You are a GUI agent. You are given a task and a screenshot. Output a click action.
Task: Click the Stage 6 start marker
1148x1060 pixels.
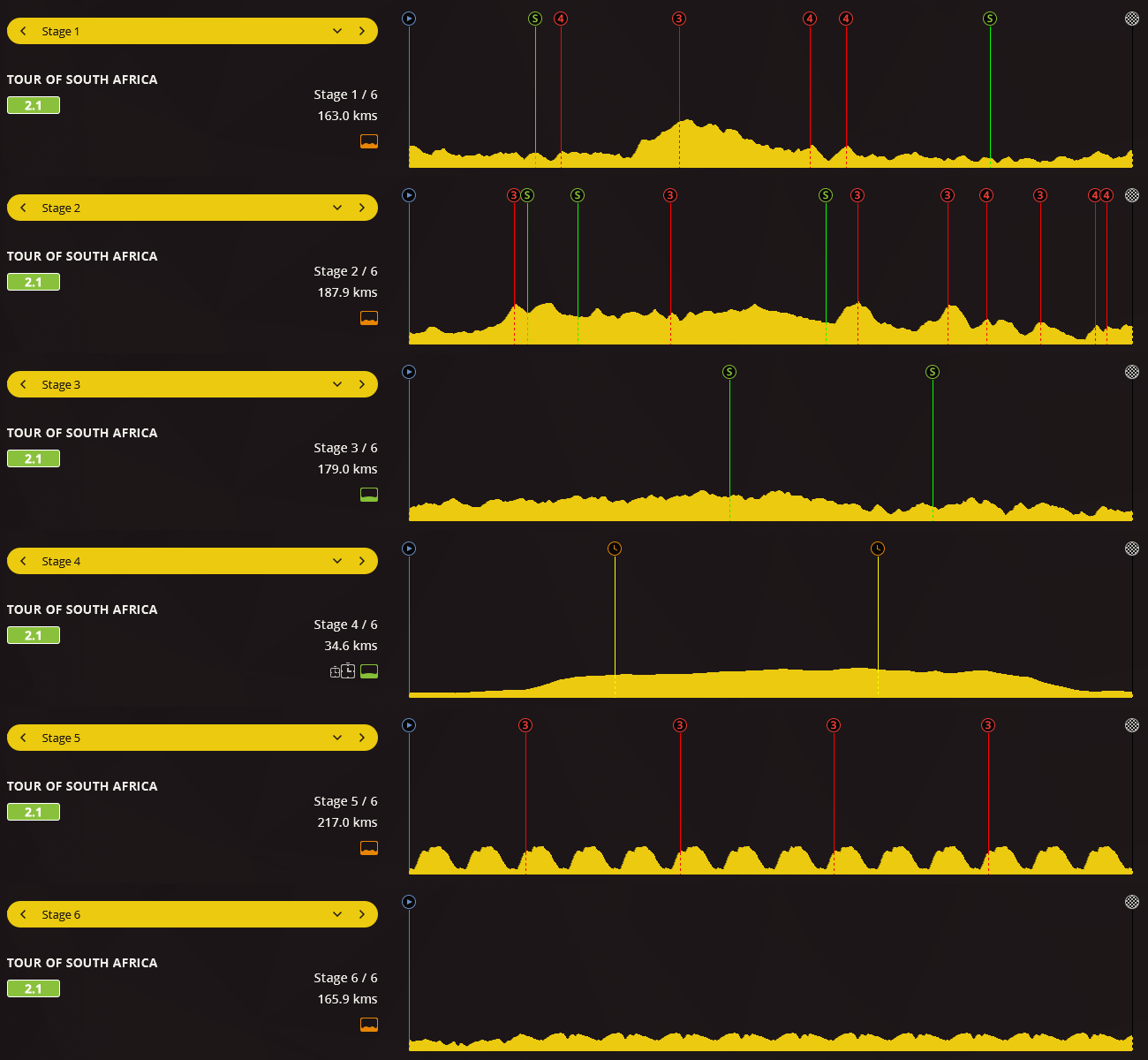tap(409, 902)
